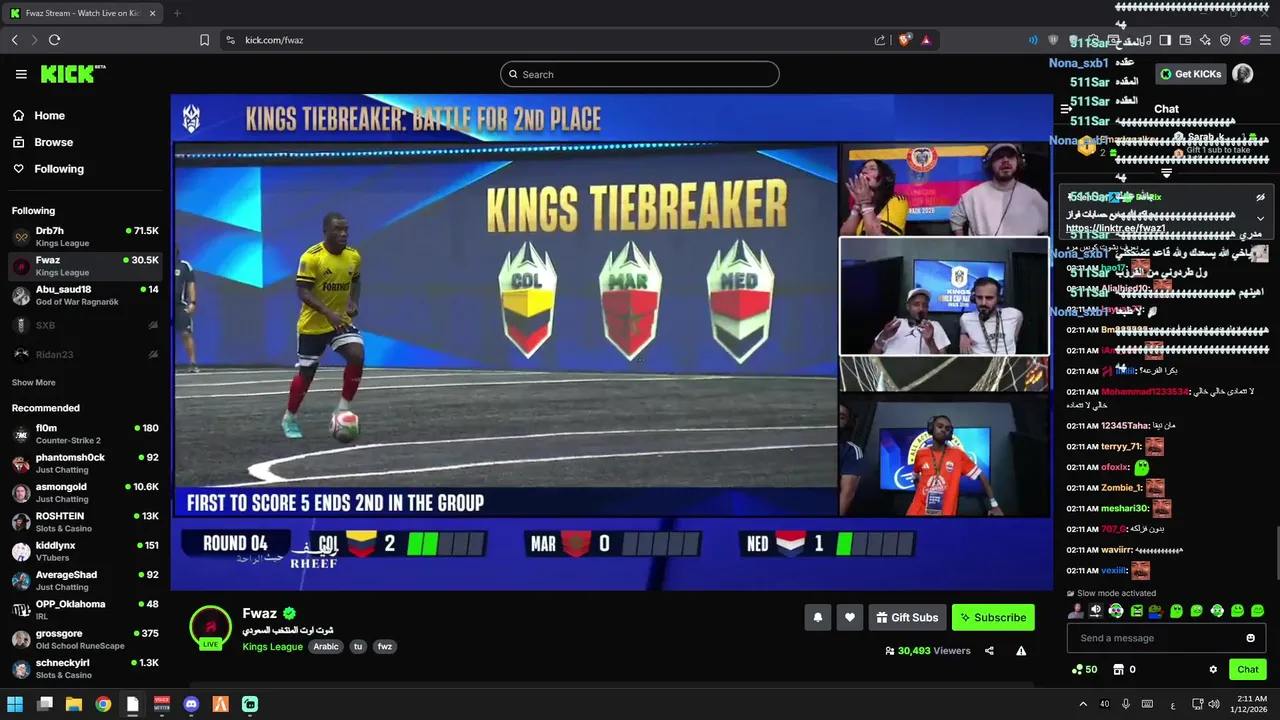Open the Drb7h channel from Following
This screenshot has width=1280, height=720.
click(x=85, y=237)
